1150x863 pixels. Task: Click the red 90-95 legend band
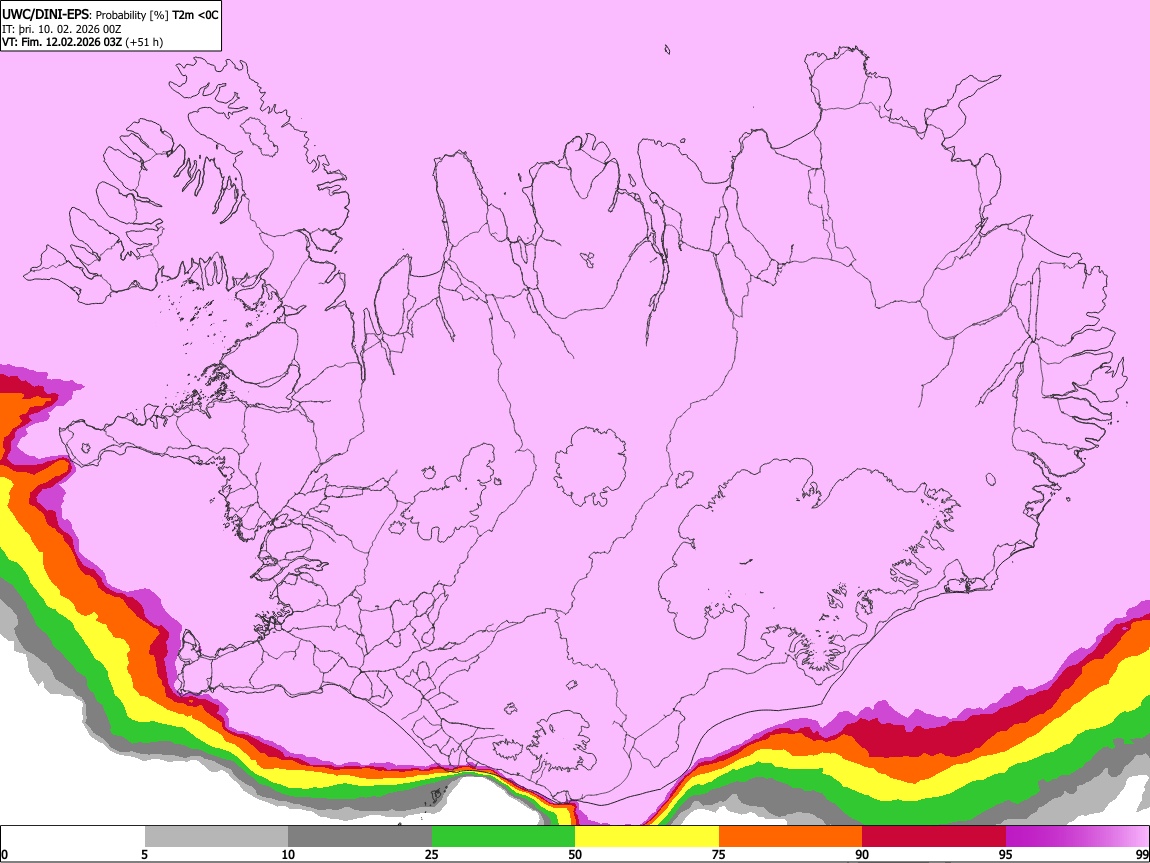(x=934, y=836)
